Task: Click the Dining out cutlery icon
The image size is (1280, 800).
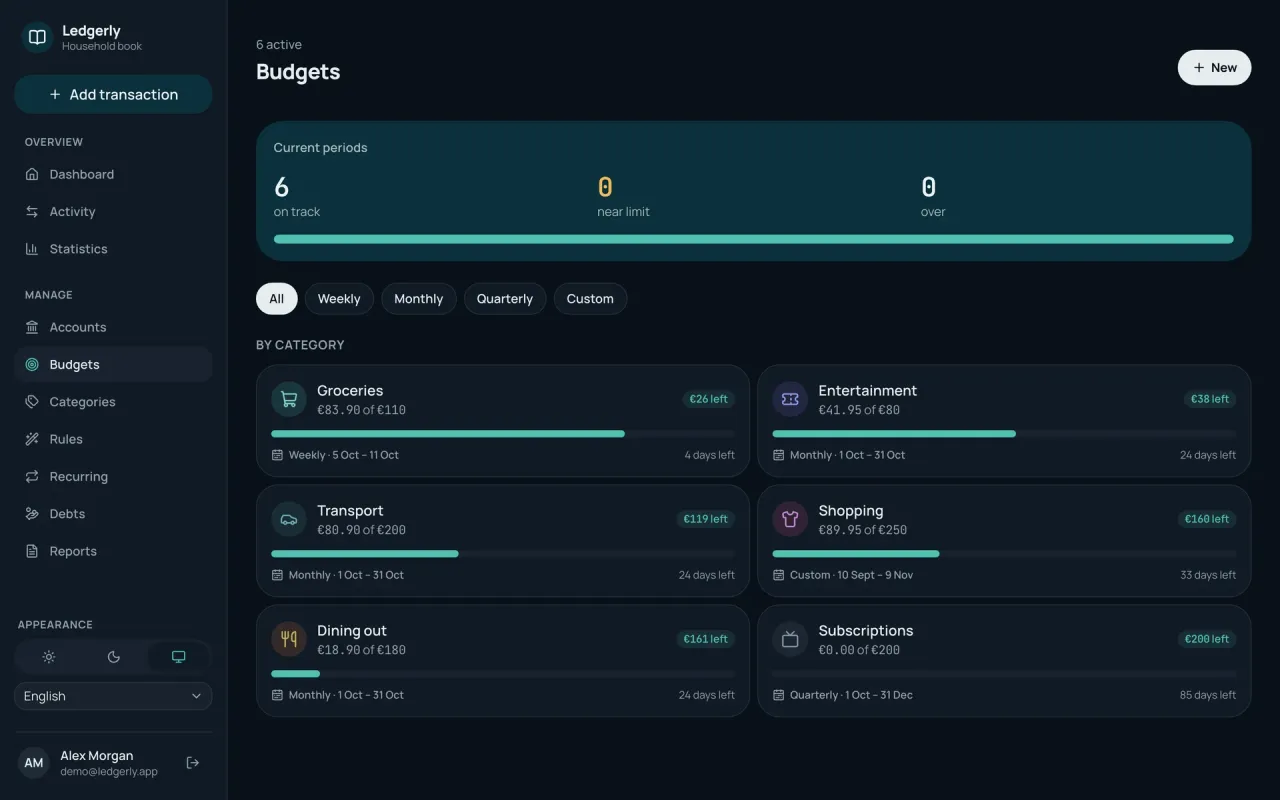Action: pyautogui.click(x=289, y=639)
